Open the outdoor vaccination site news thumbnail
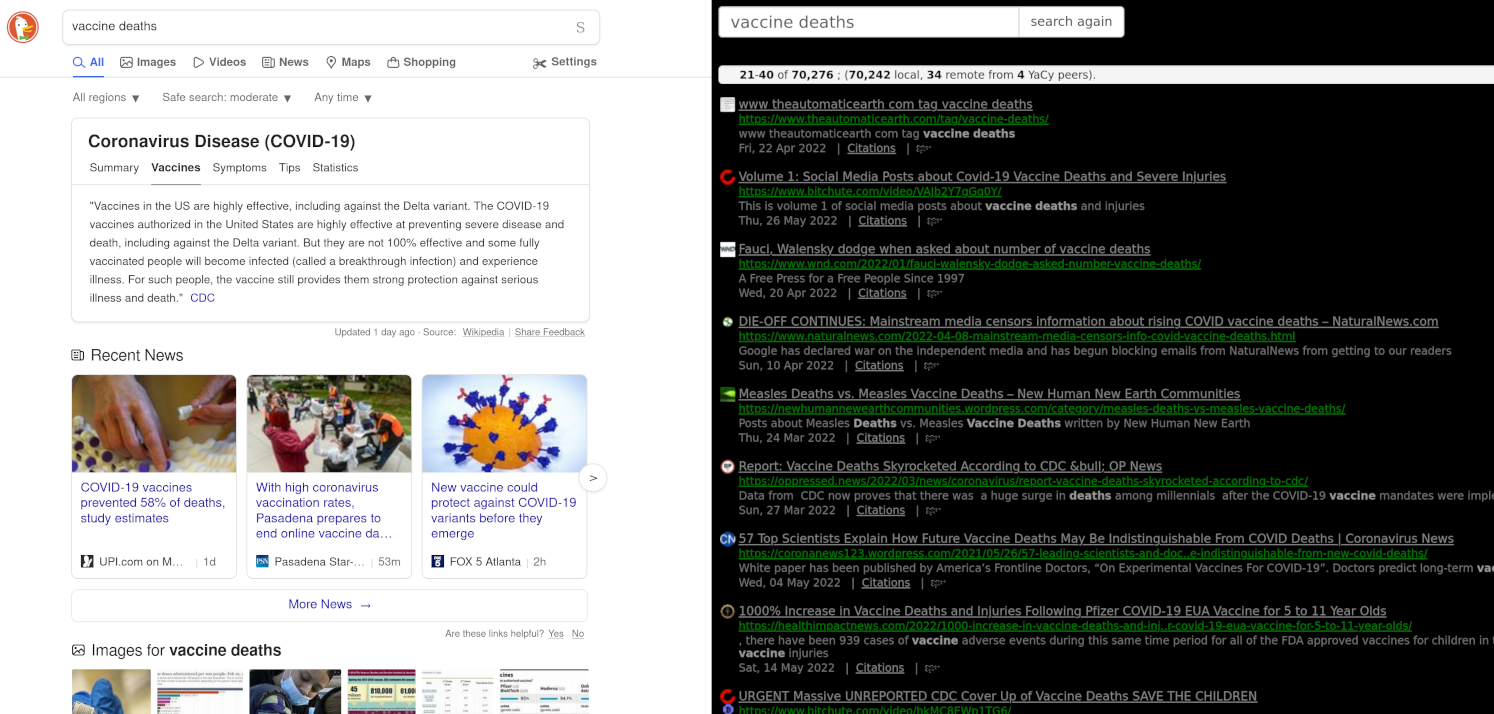 [329, 423]
